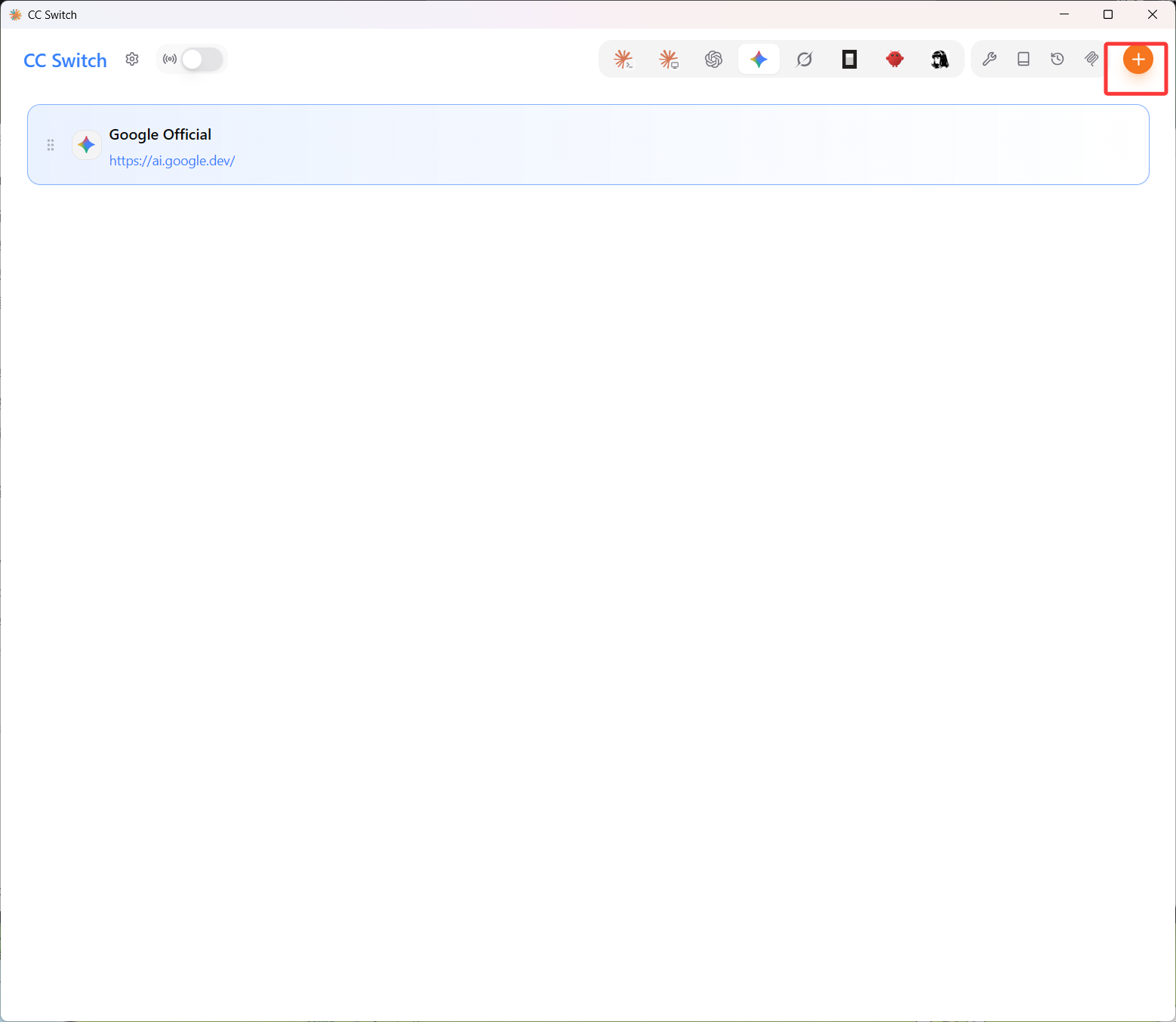This screenshot has height=1022, width=1176.
Task: Select the Gemini sparkle app tab
Action: 759,59
